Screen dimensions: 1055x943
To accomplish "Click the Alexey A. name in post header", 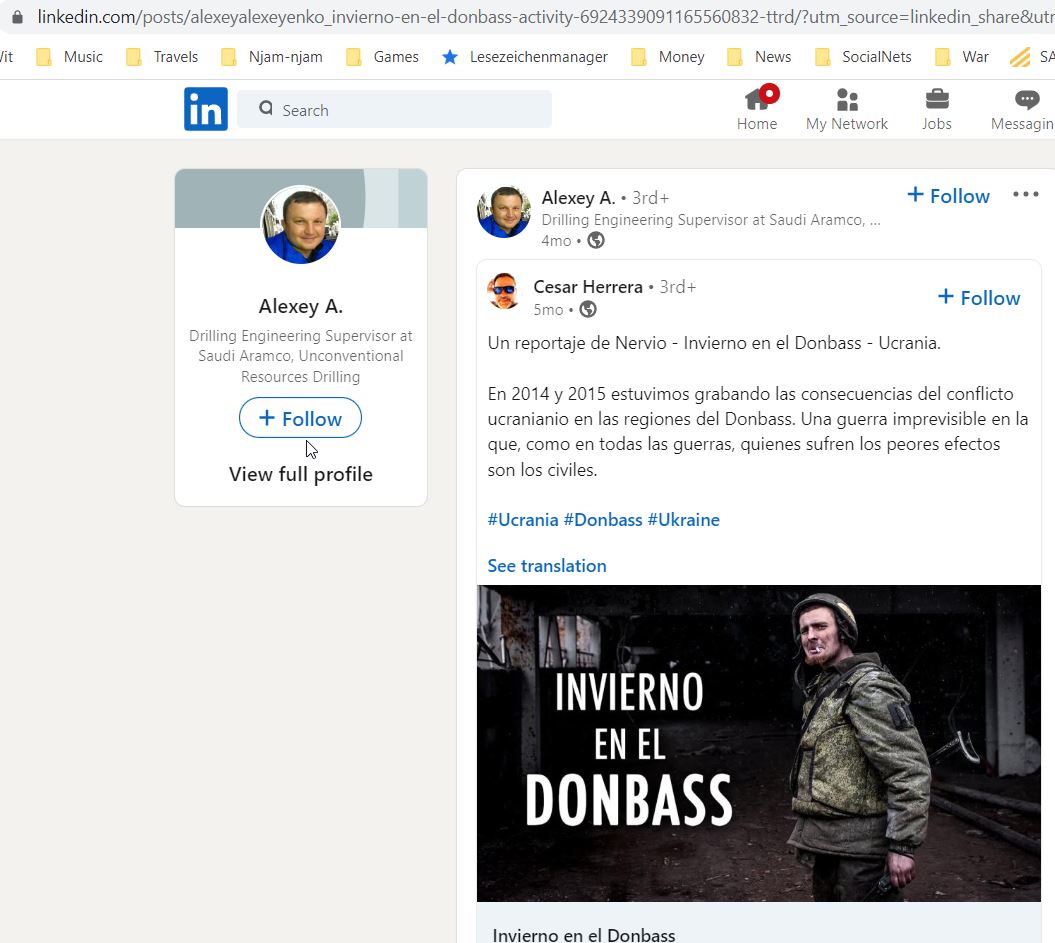I will click(579, 198).
